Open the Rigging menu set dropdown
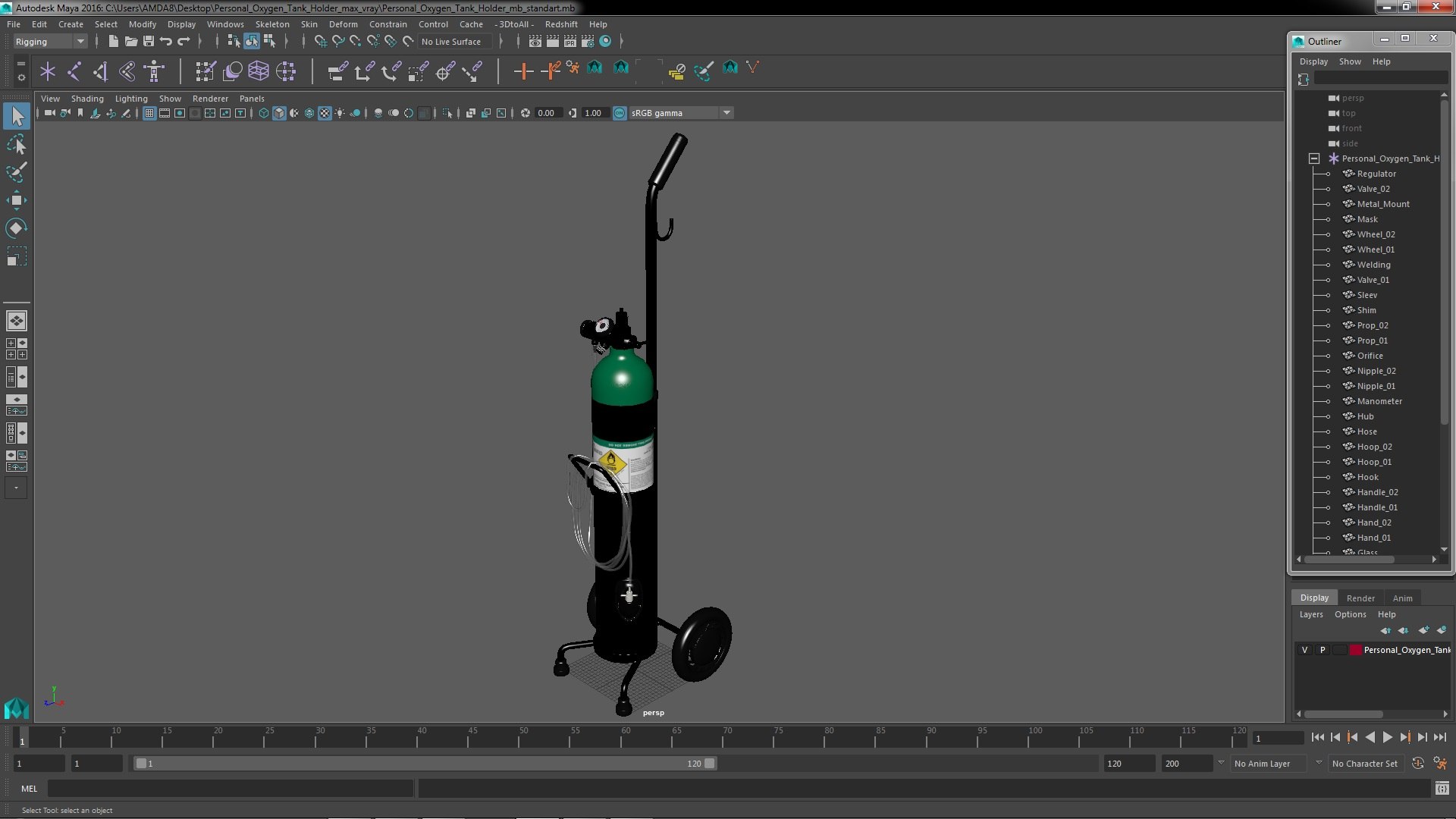The width and height of the screenshot is (1456, 819). (50, 42)
